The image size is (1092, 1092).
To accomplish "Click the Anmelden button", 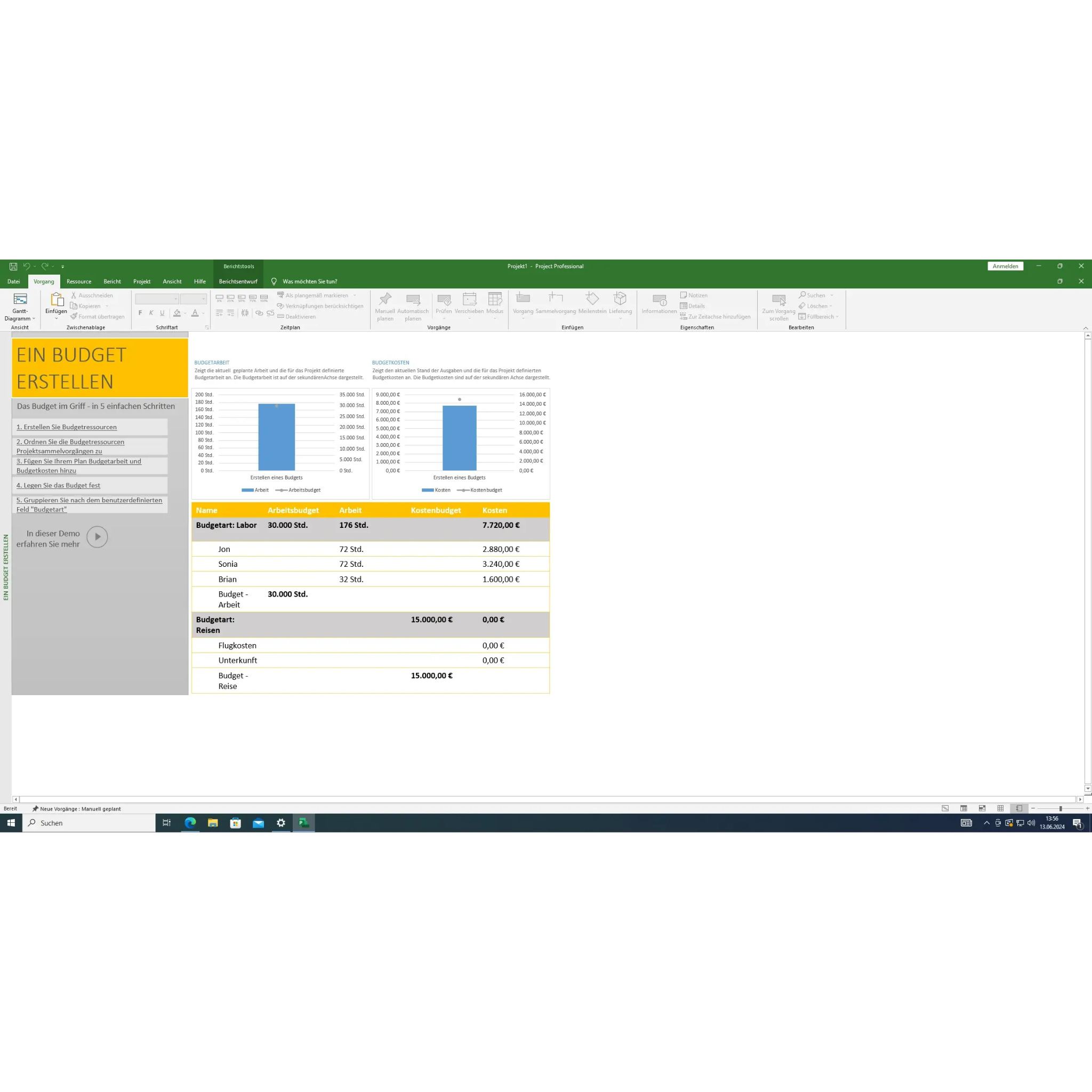I will [x=1006, y=266].
